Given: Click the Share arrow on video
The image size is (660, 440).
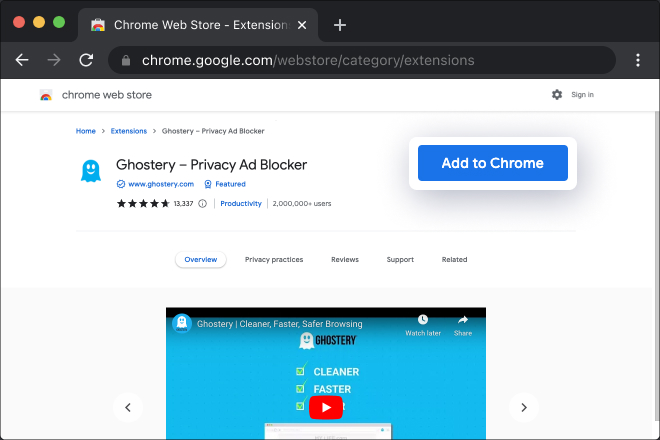Looking at the screenshot, I should pos(462,320).
